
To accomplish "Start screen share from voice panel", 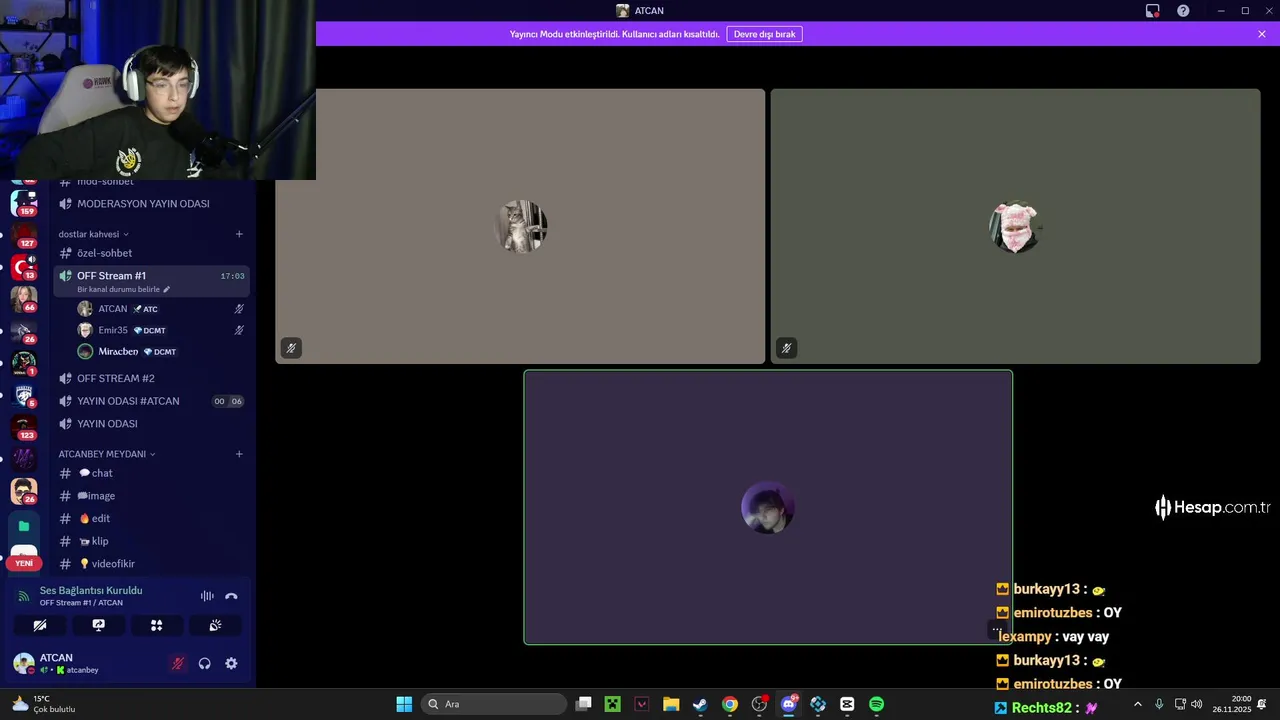I will (98, 625).
